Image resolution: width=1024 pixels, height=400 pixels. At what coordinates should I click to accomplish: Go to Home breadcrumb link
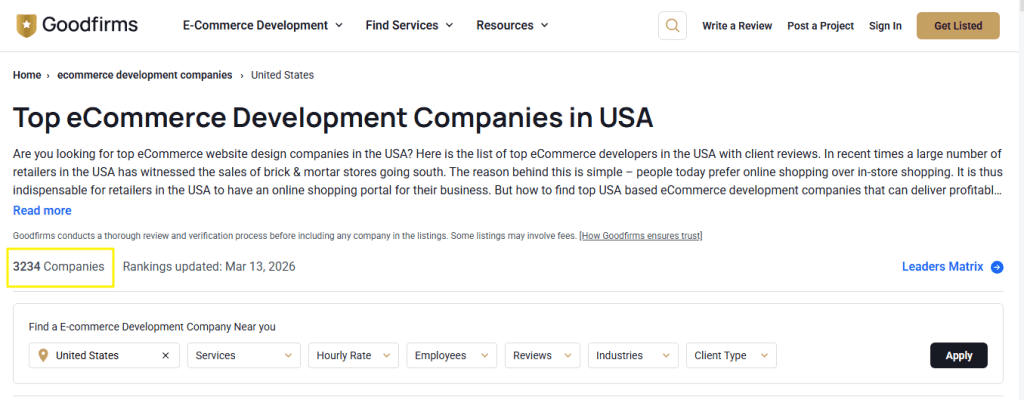[27, 75]
